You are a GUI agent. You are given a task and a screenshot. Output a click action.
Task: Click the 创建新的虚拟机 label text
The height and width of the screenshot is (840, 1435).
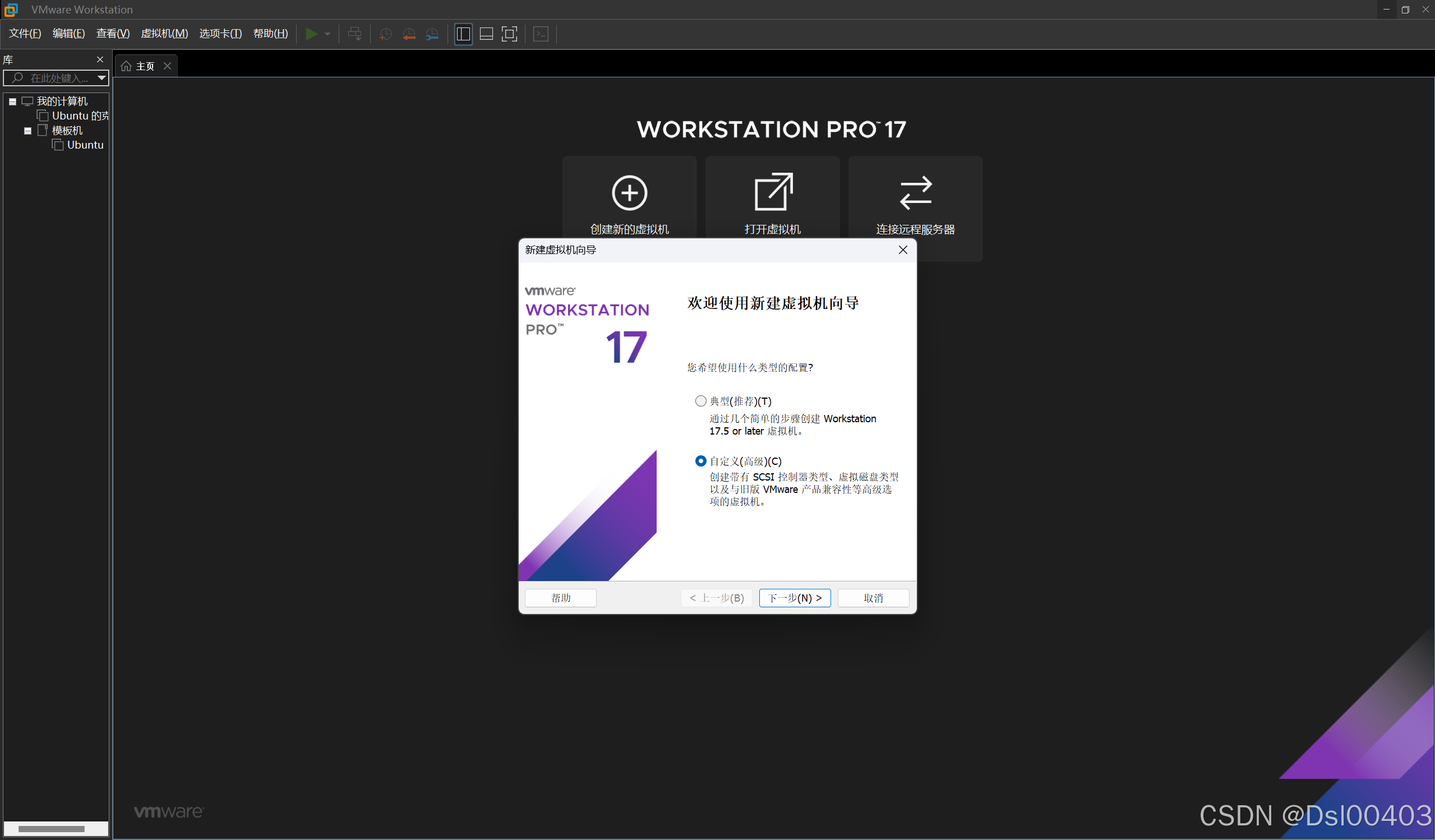pos(629,229)
